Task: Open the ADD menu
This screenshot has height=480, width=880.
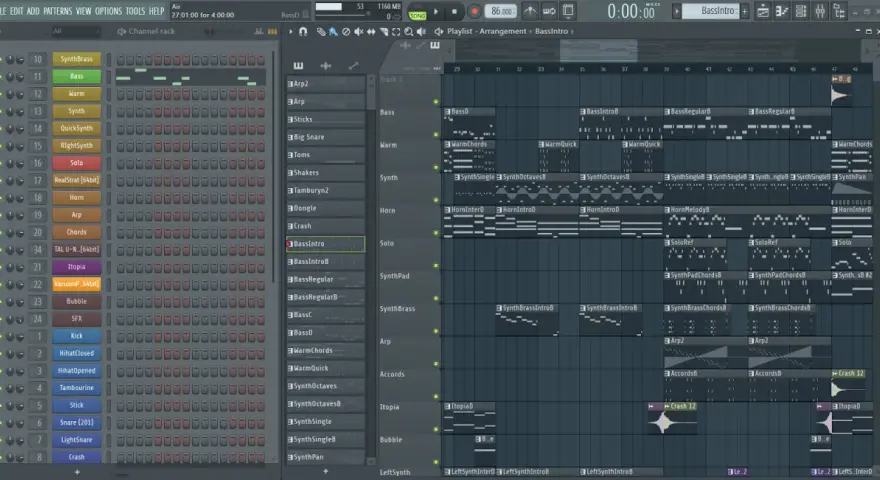Action: (33, 11)
